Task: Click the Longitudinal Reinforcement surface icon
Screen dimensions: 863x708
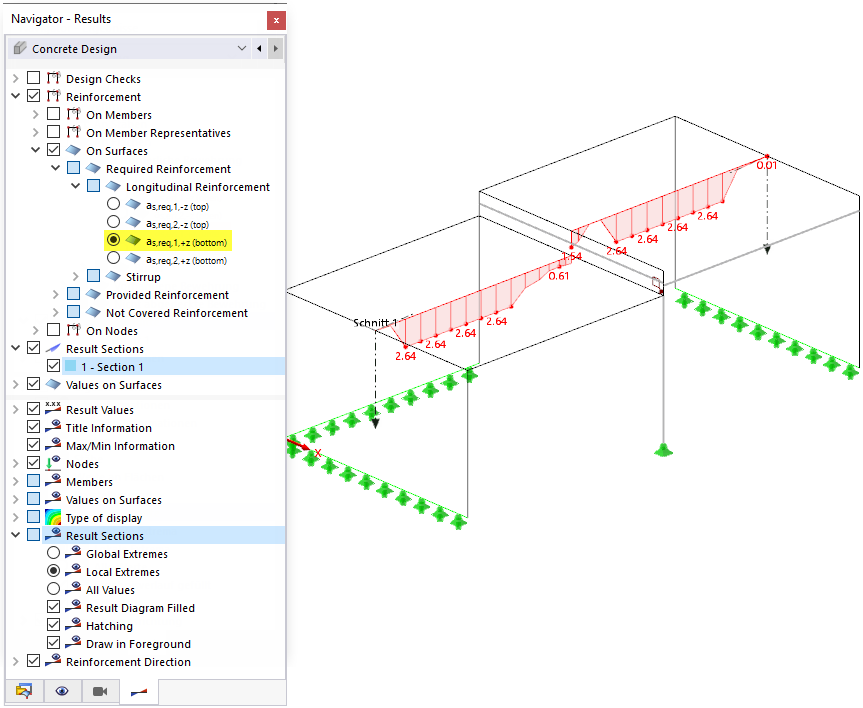Action: pos(113,186)
